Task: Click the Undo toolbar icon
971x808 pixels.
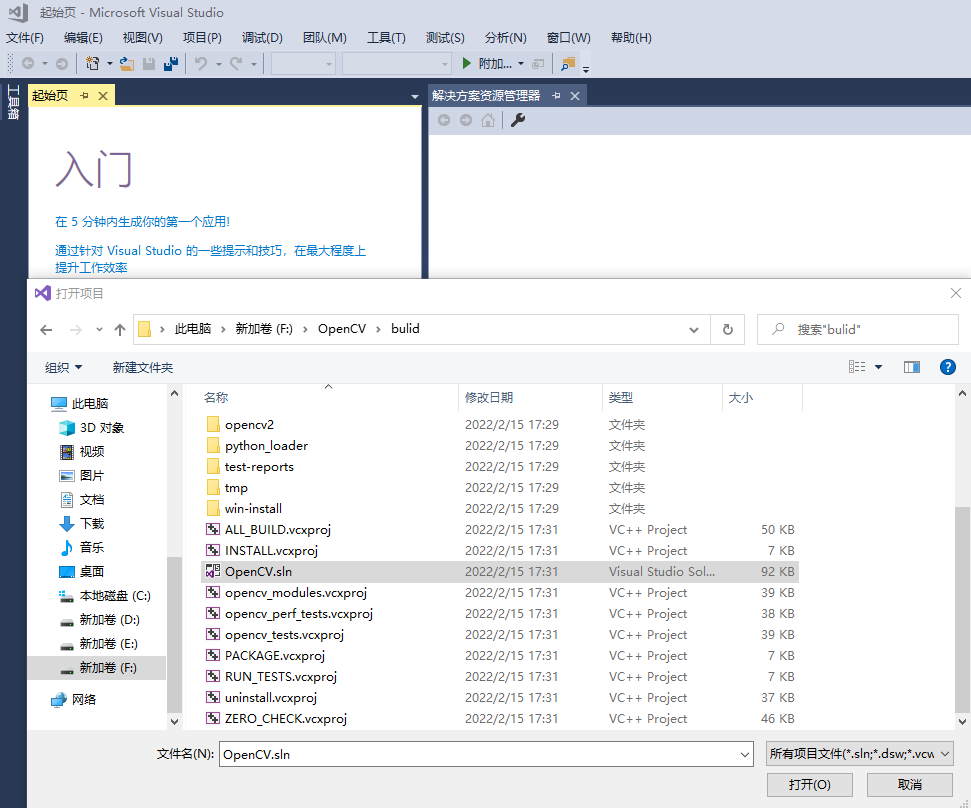Action: [200, 63]
